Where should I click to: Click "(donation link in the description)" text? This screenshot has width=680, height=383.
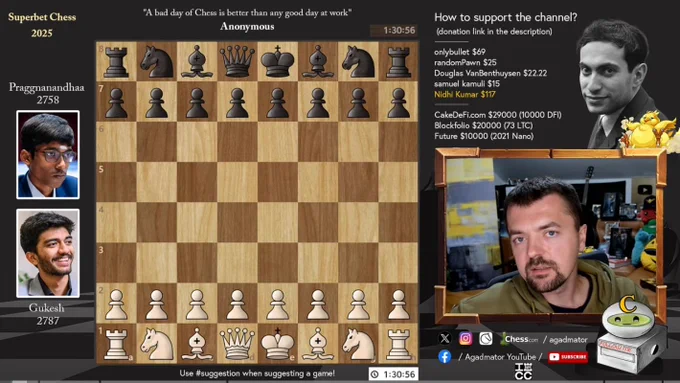click(x=494, y=31)
